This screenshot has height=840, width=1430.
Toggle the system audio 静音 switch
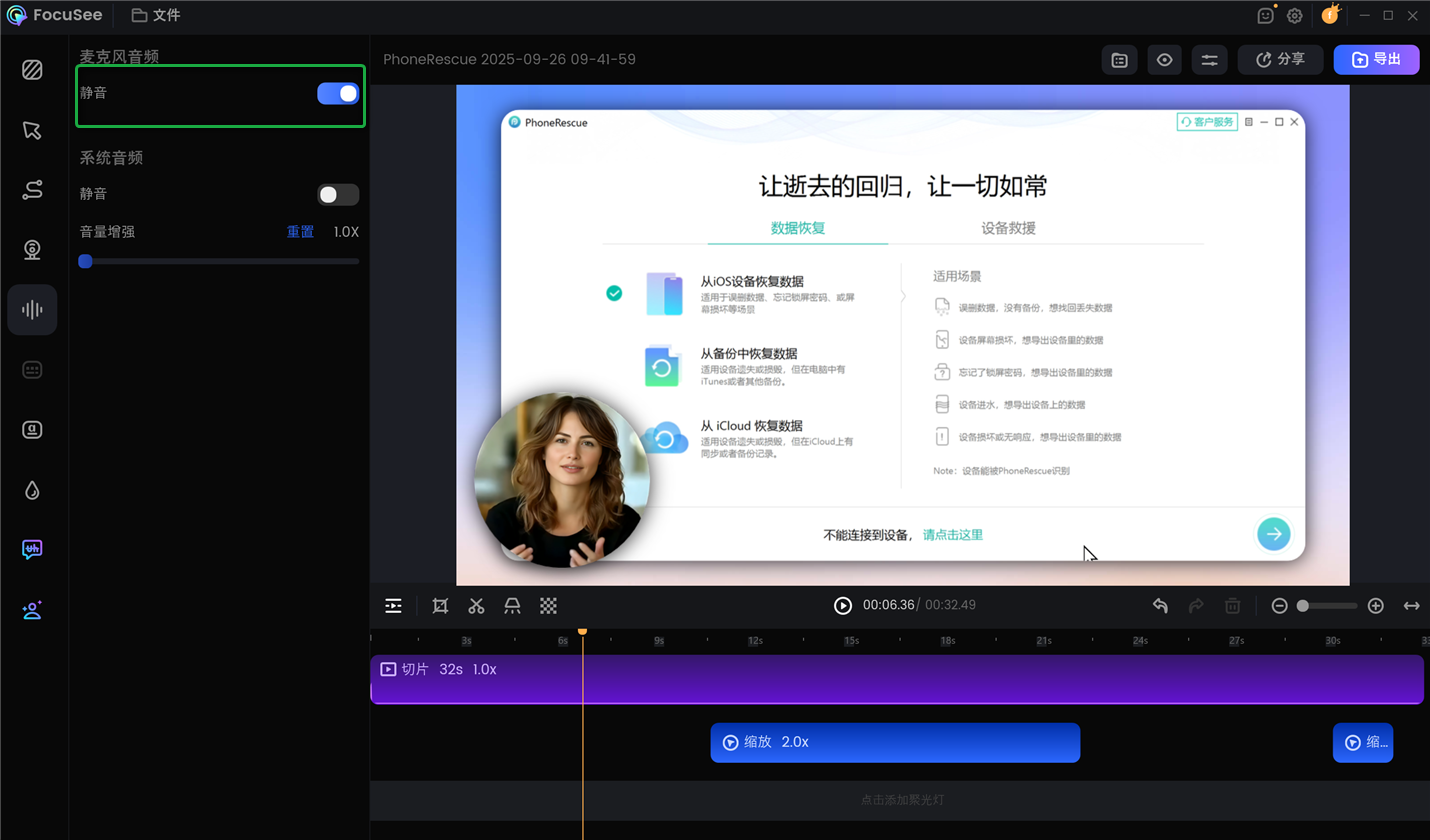pyautogui.click(x=338, y=195)
